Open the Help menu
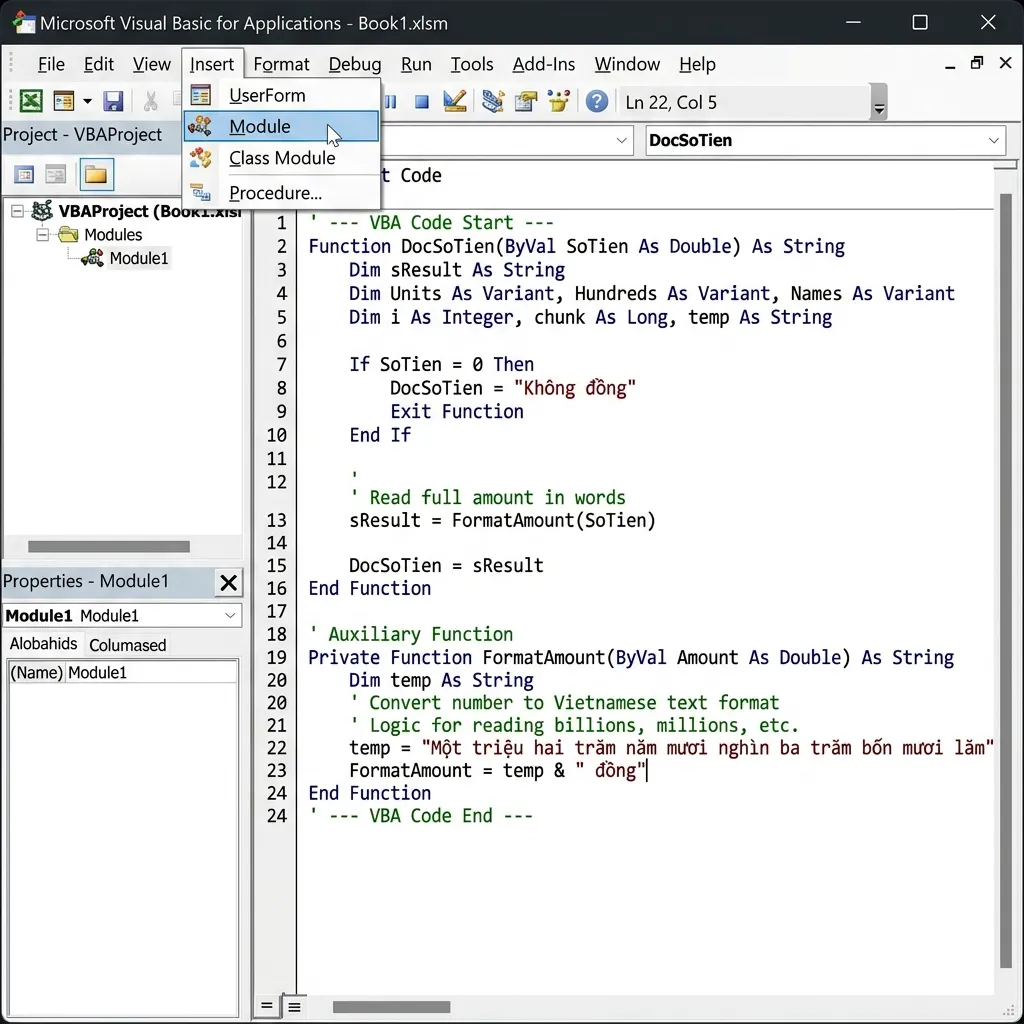Image resolution: width=1024 pixels, height=1024 pixels. click(x=697, y=64)
